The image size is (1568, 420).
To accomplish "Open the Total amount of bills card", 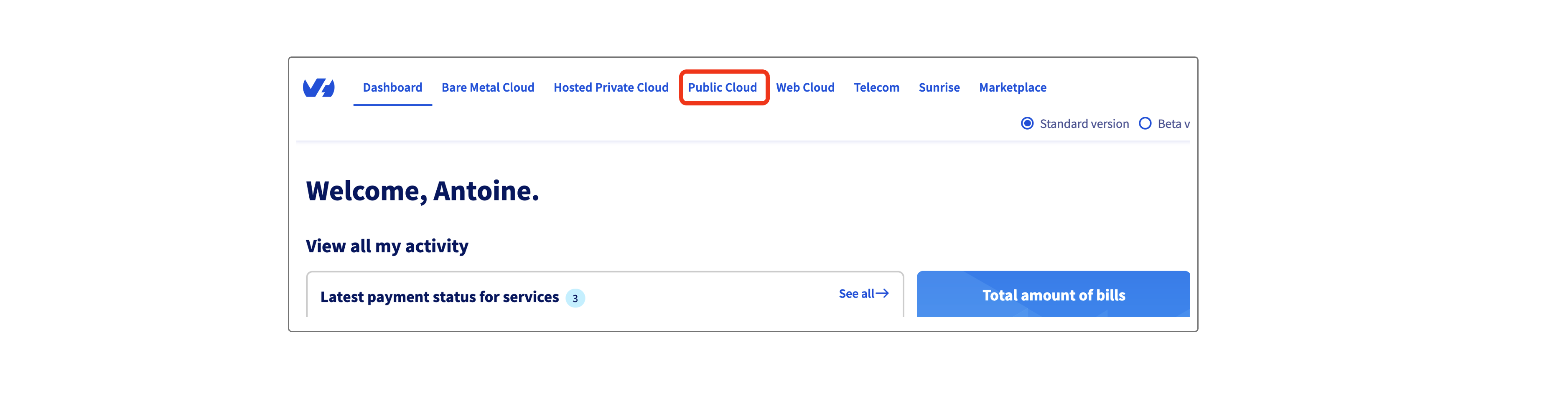I will [1053, 295].
